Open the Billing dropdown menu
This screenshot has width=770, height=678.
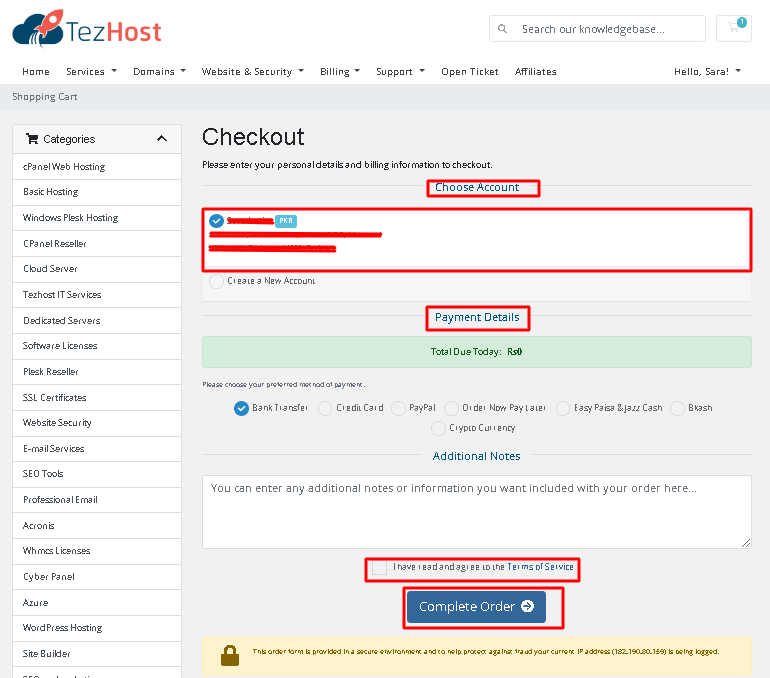pos(339,72)
